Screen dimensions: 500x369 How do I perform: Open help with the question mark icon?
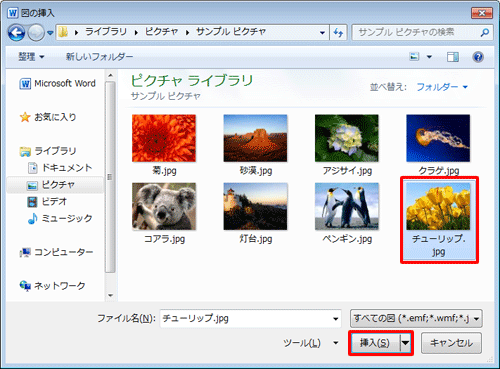[x=478, y=57]
